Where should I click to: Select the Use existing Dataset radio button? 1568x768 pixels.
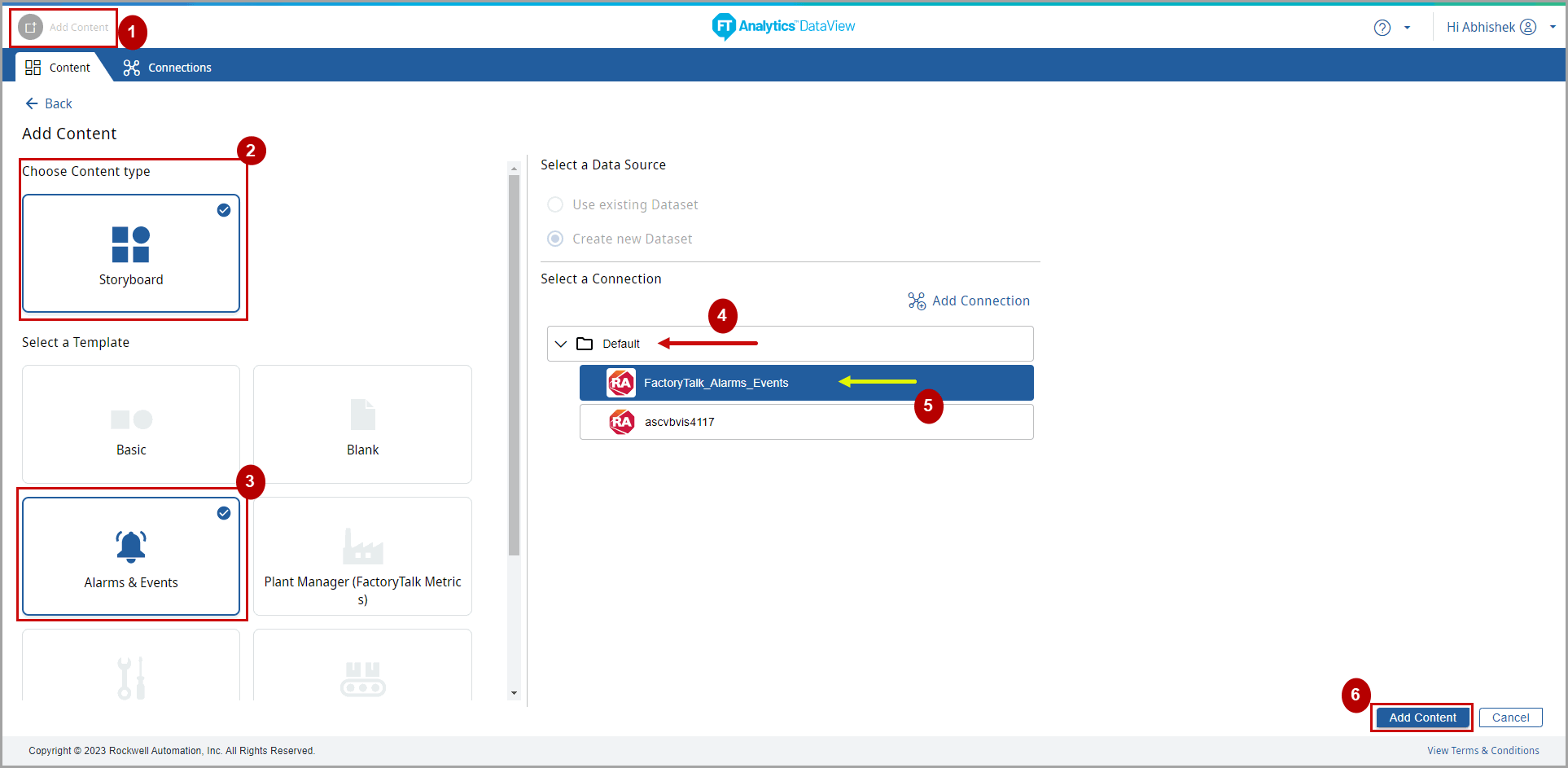coord(555,204)
